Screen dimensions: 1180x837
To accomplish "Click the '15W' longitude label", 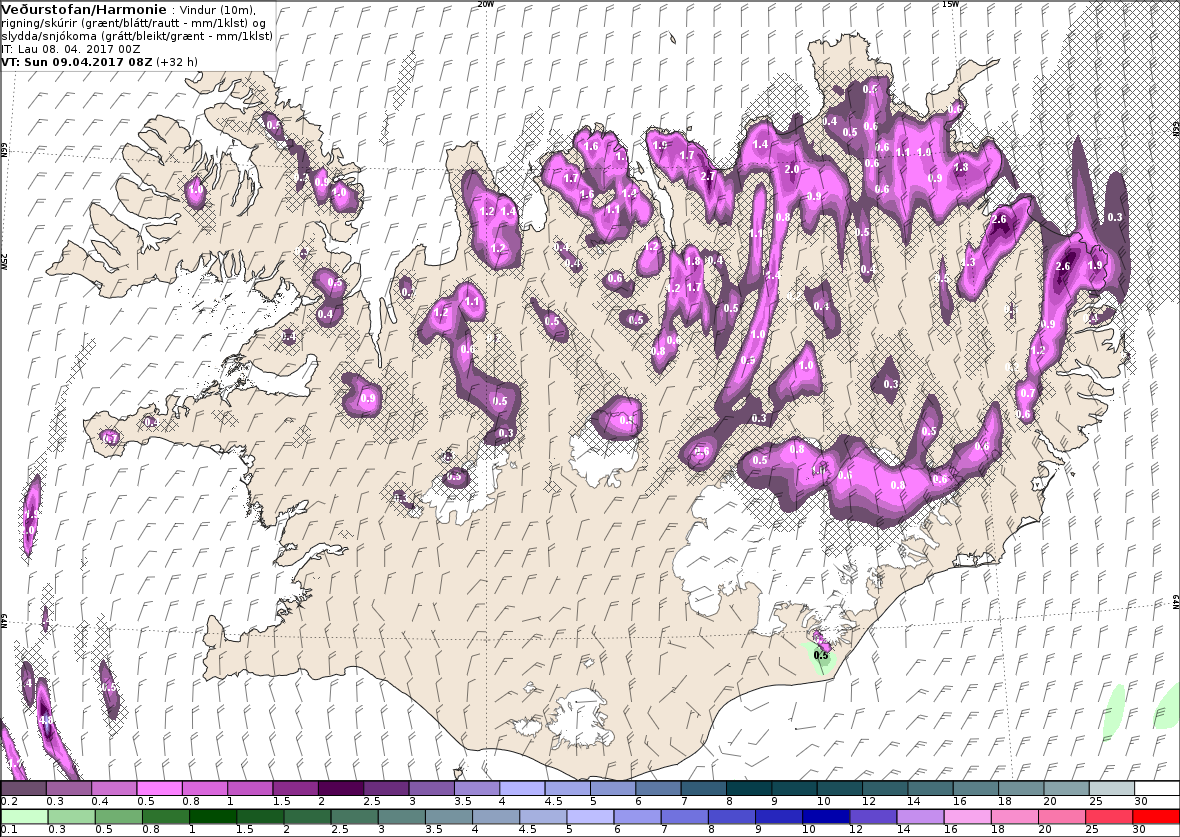I will pos(950,4).
